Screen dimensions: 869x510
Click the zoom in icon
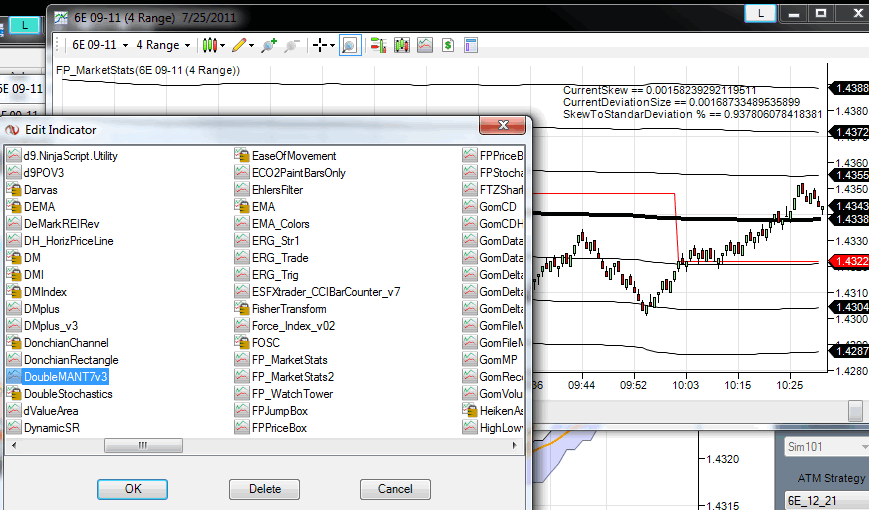269,45
